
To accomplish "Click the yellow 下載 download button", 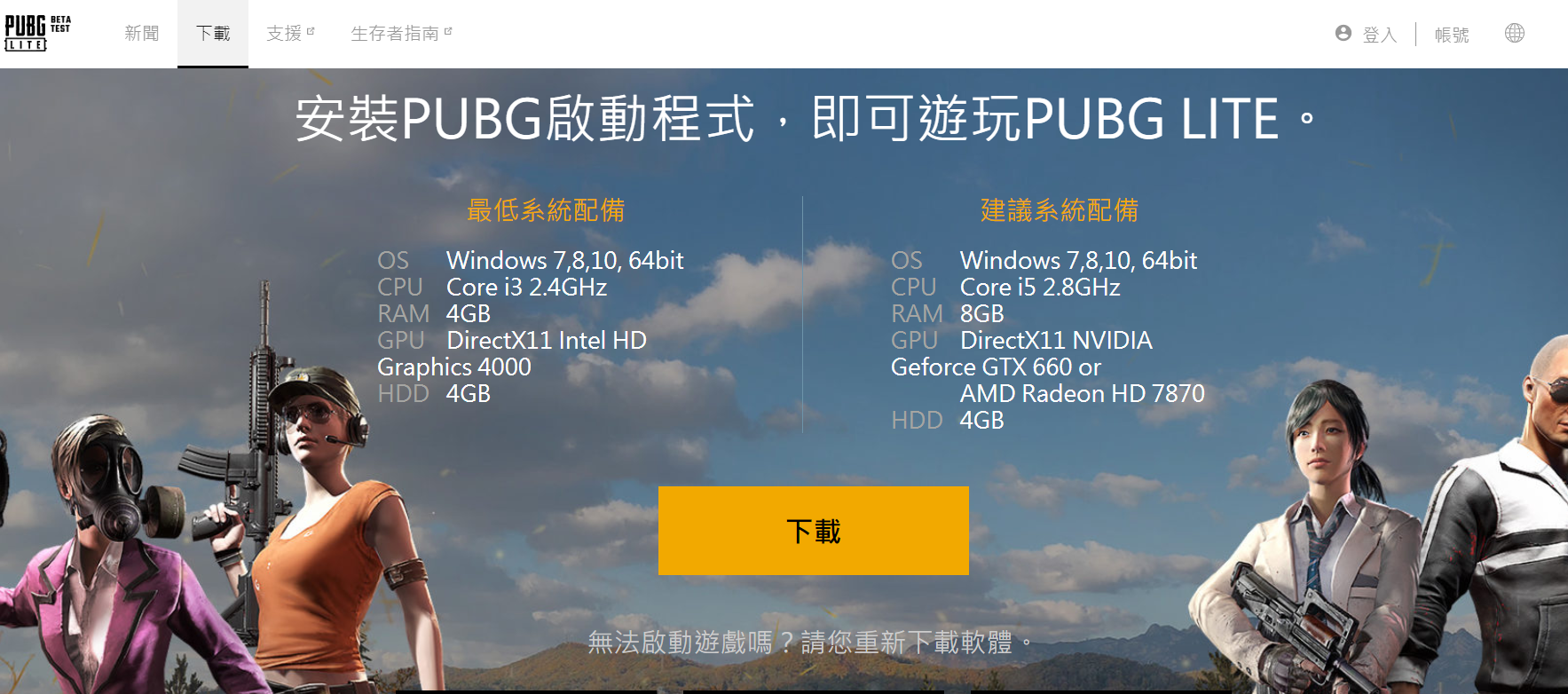I will coord(814,531).
